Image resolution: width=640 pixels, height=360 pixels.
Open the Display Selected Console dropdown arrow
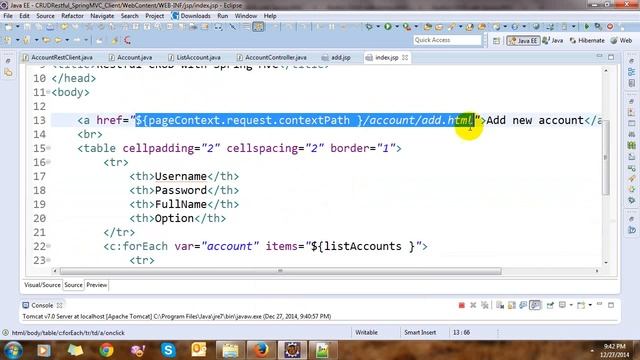coord(571,305)
